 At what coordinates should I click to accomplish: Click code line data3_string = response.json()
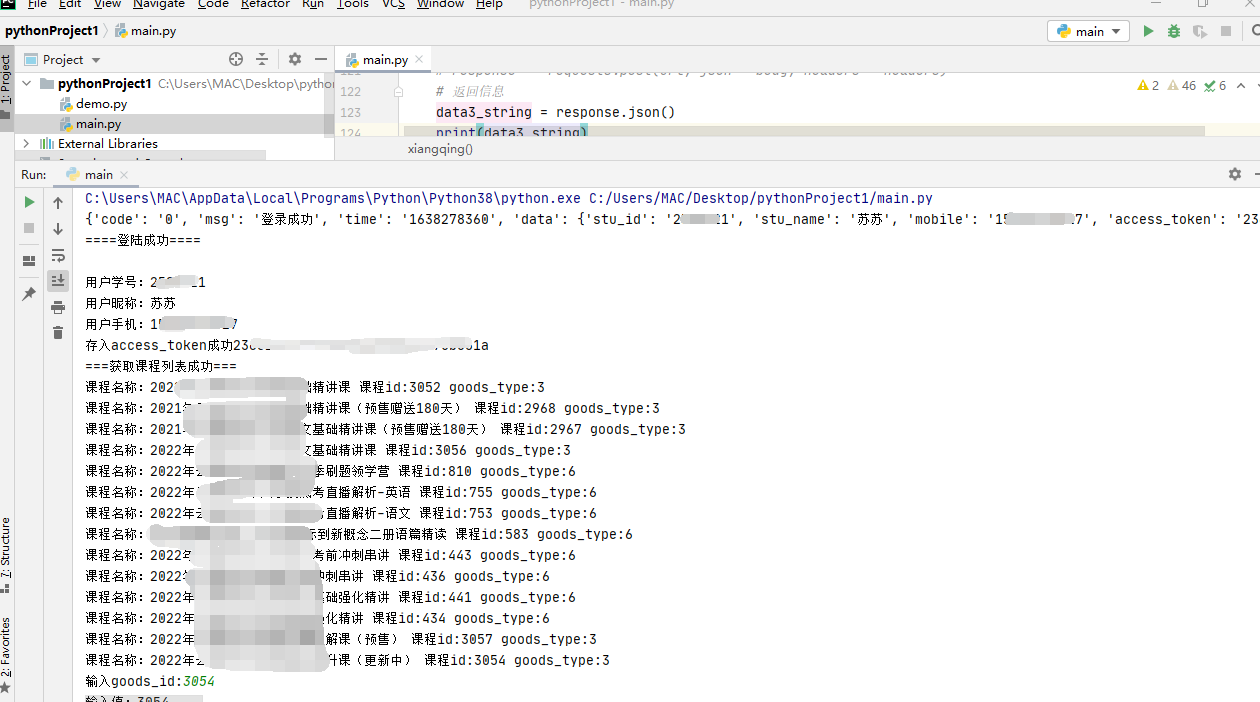tap(555, 112)
